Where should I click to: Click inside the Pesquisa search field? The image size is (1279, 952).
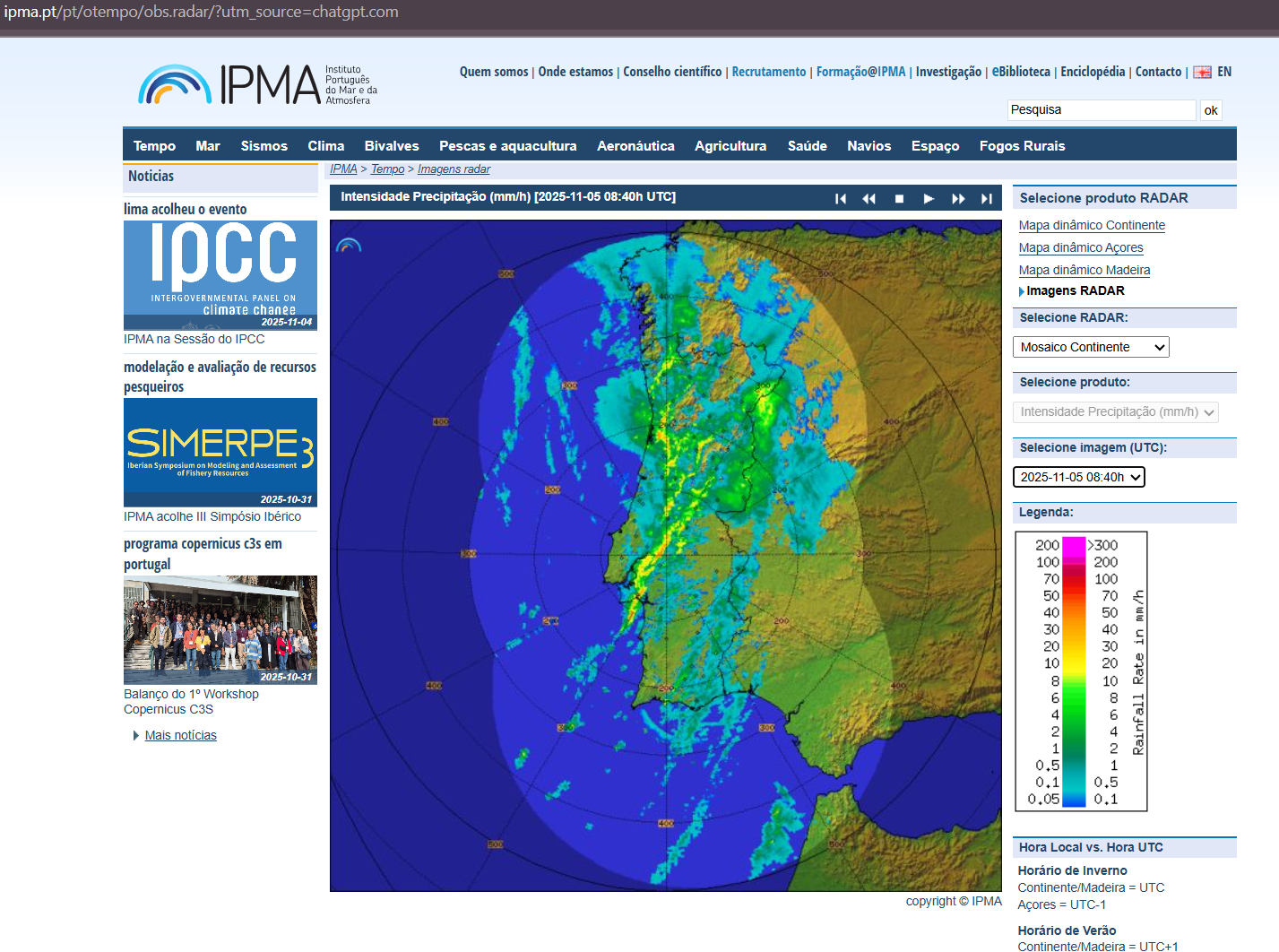pyautogui.click(x=1101, y=109)
